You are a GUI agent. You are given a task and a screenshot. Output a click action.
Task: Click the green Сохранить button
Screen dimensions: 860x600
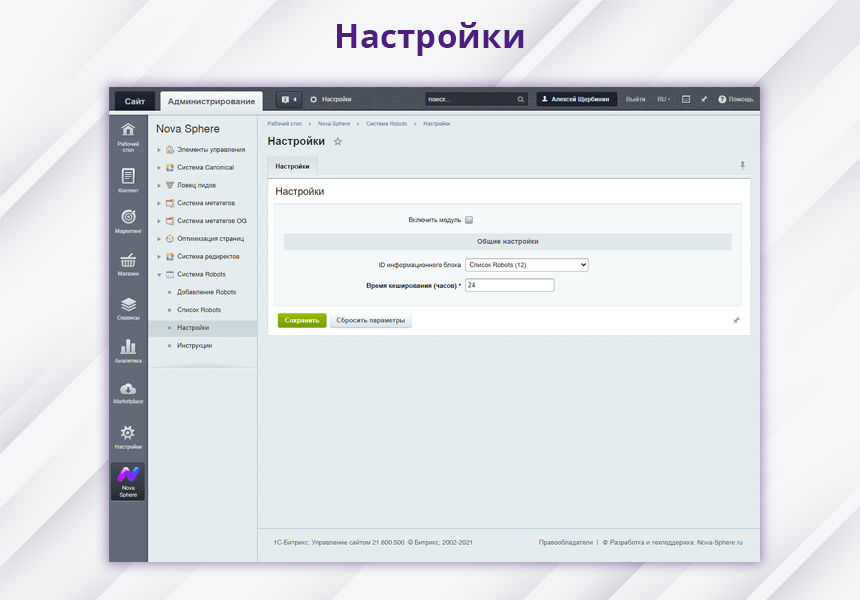tap(302, 321)
